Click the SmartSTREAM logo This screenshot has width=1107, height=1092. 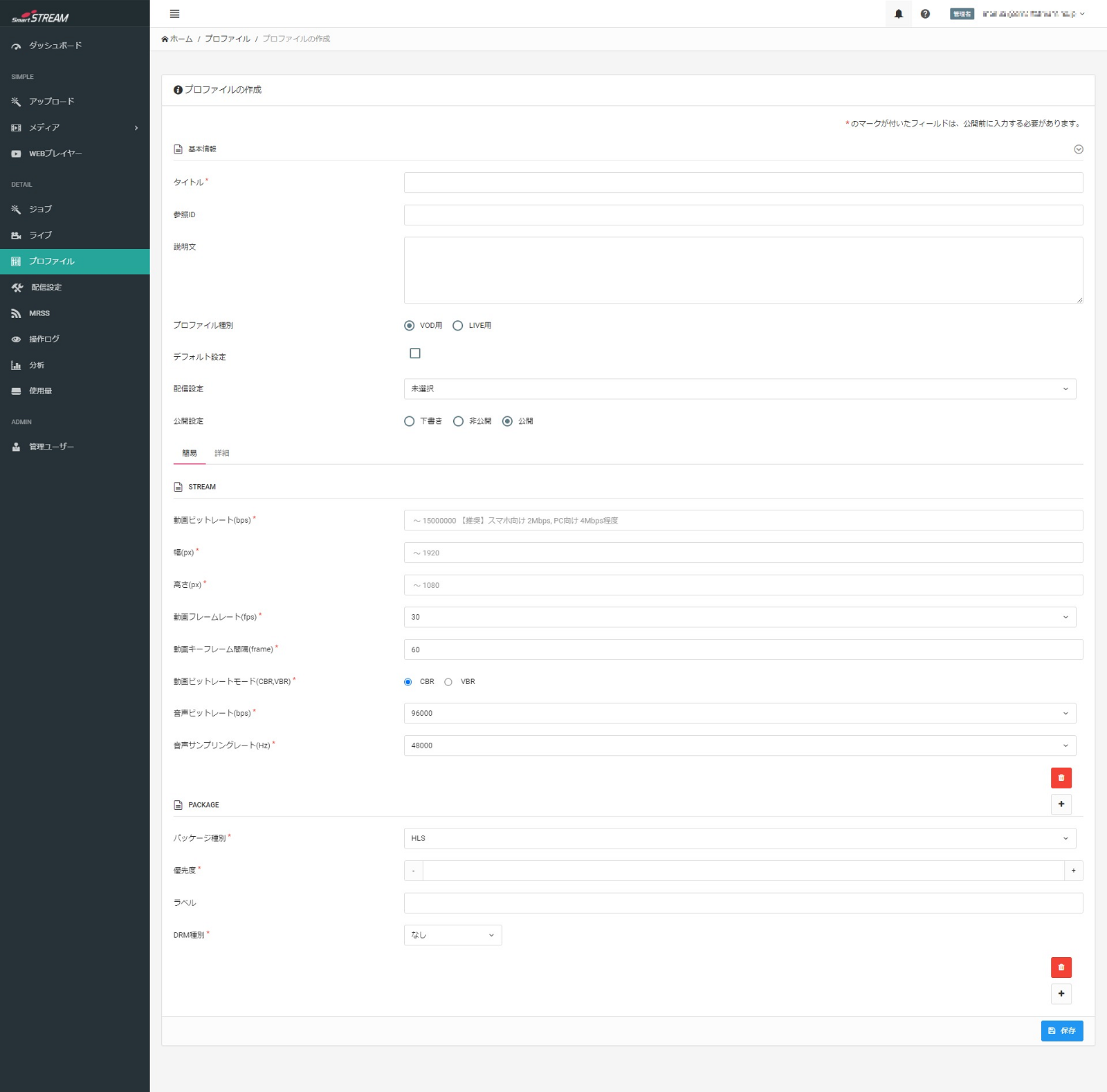pos(40,17)
